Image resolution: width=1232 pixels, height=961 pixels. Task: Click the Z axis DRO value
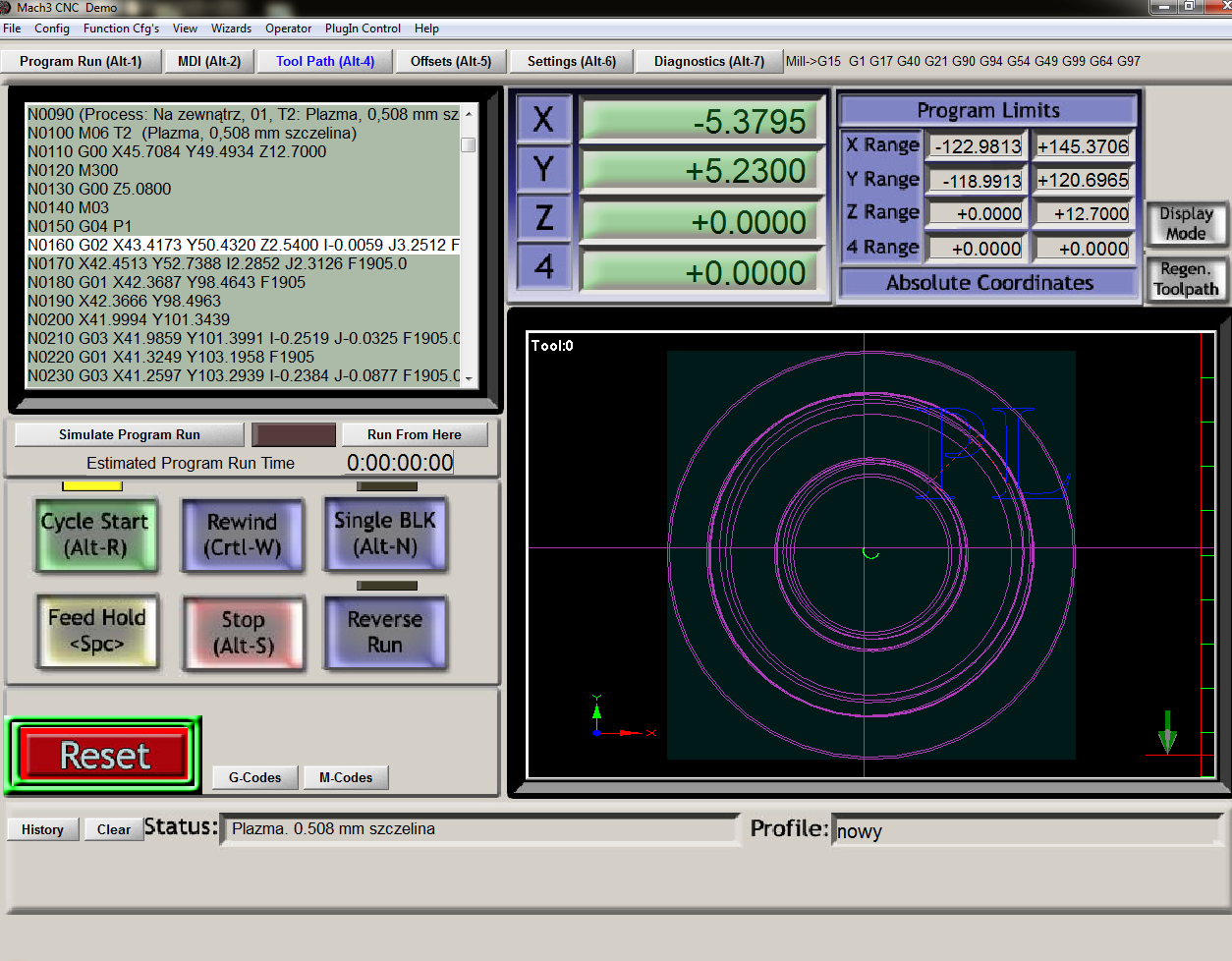click(x=700, y=221)
